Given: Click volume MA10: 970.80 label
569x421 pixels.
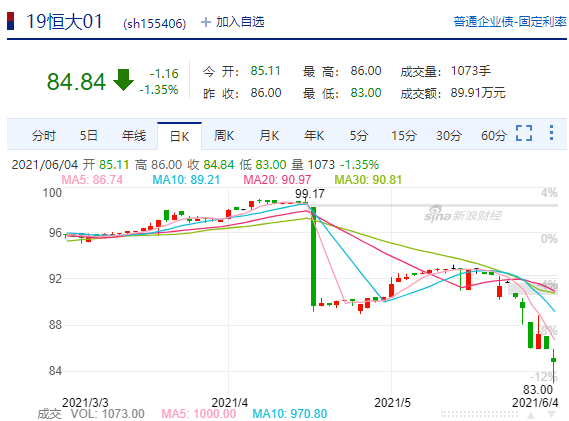Looking at the screenshot, I should coord(290,414).
